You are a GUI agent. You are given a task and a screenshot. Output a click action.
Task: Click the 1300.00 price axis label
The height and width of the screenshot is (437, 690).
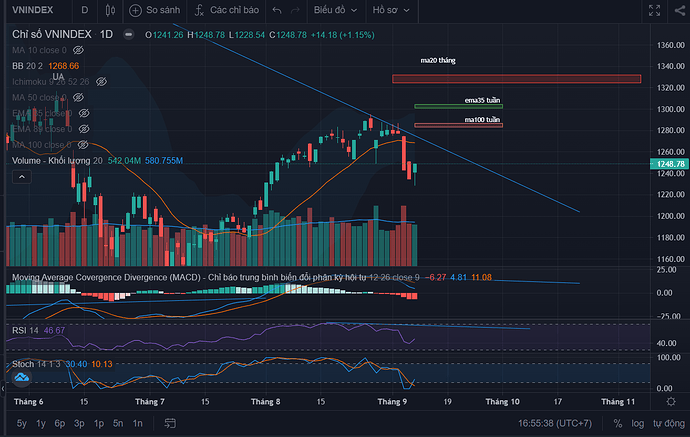[x=671, y=109]
